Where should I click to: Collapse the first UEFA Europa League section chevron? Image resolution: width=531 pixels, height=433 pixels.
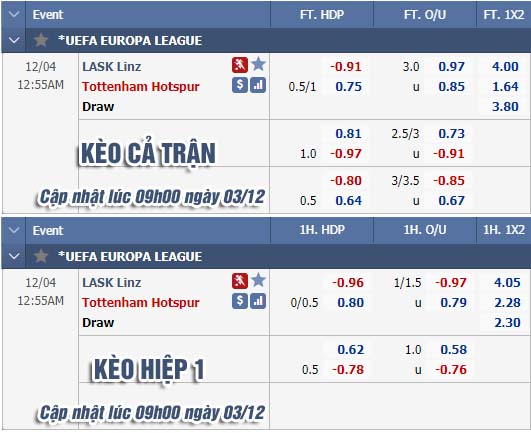[14, 40]
